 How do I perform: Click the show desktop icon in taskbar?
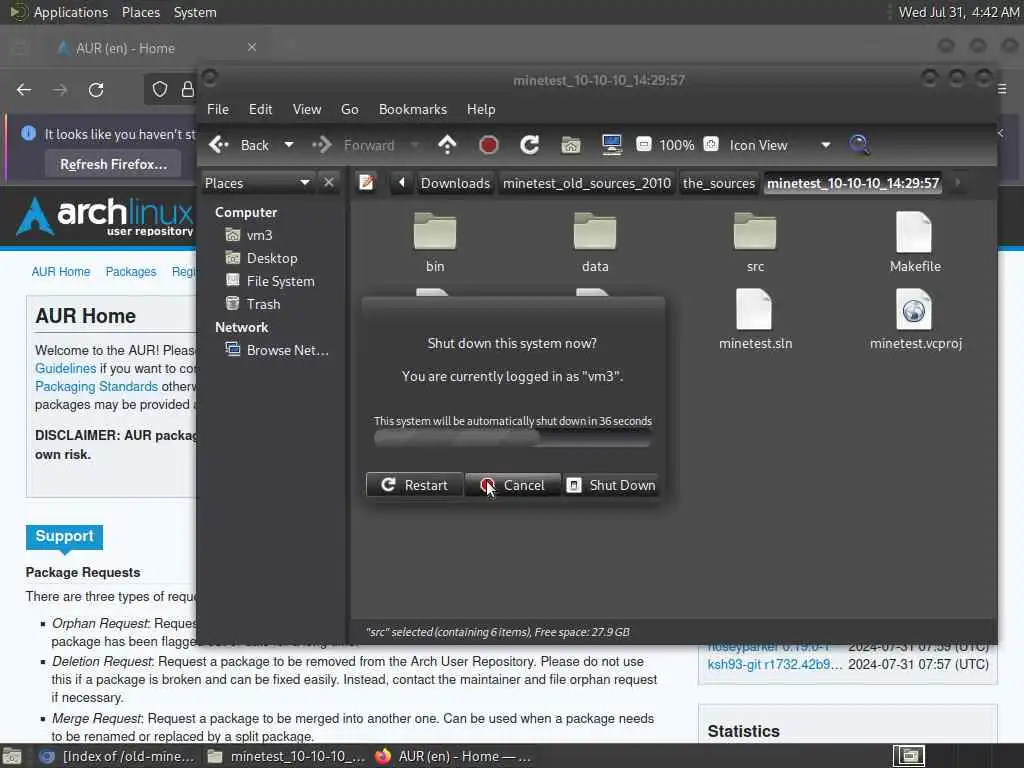(x=12, y=756)
